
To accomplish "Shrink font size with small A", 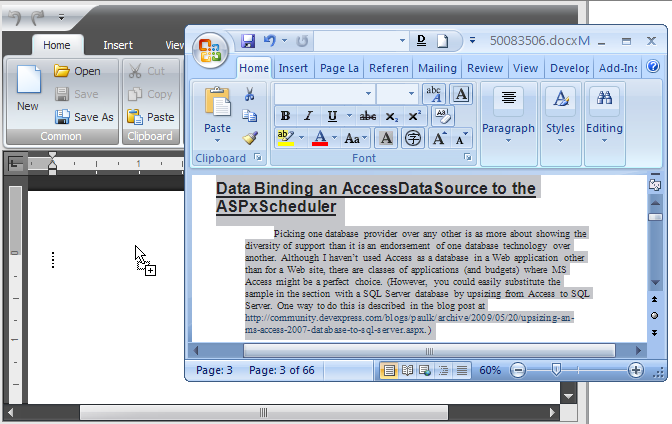I will tap(461, 138).
